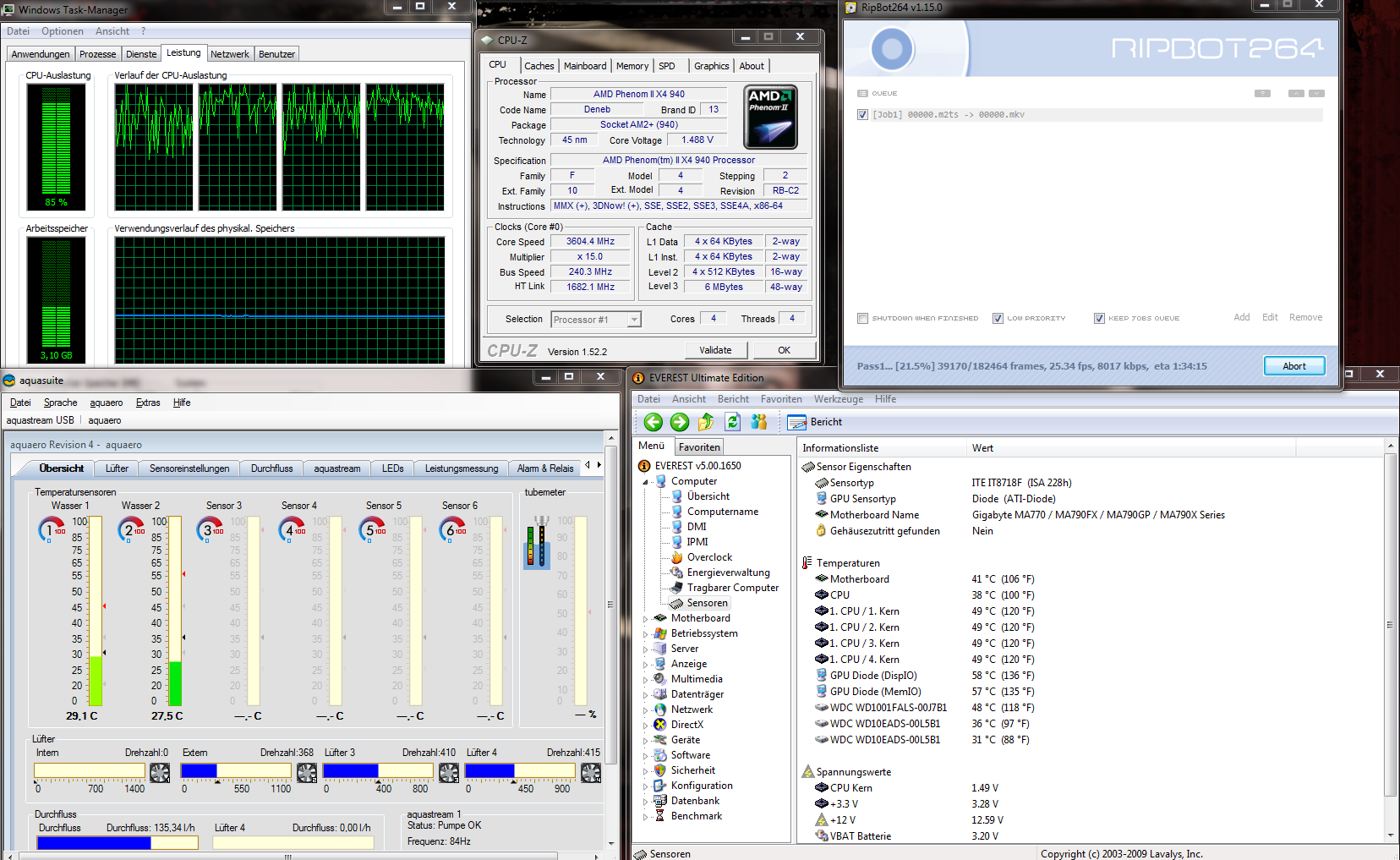
Task: Click the Lüfter 4 fan speed bar
Action: [520, 770]
